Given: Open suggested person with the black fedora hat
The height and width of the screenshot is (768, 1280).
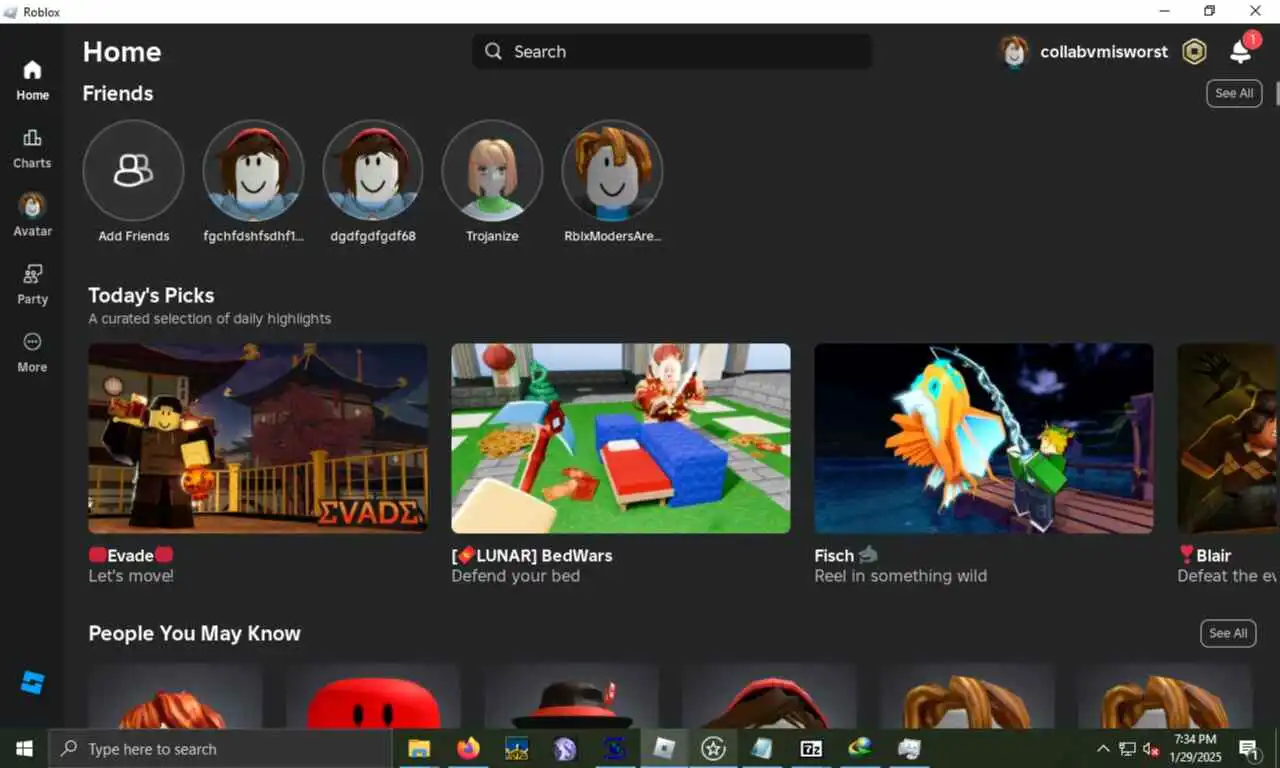Looking at the screenshot, I should click(571, 696).
